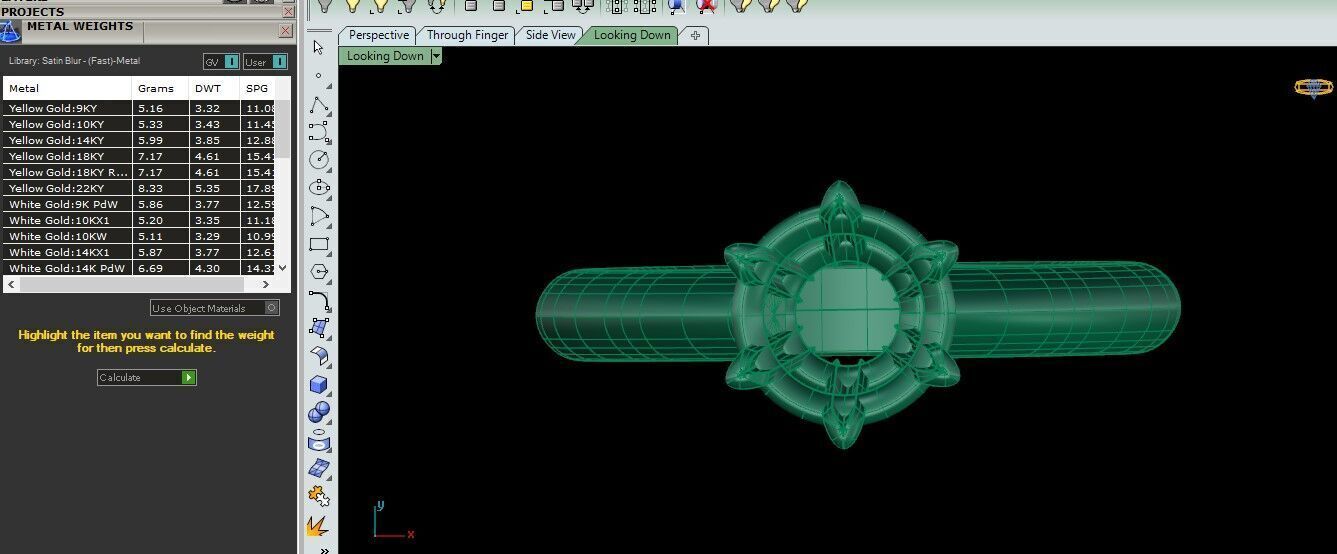Click the Looking Down viewport title label
This screenshot has width=1337, height=554.
385,57
